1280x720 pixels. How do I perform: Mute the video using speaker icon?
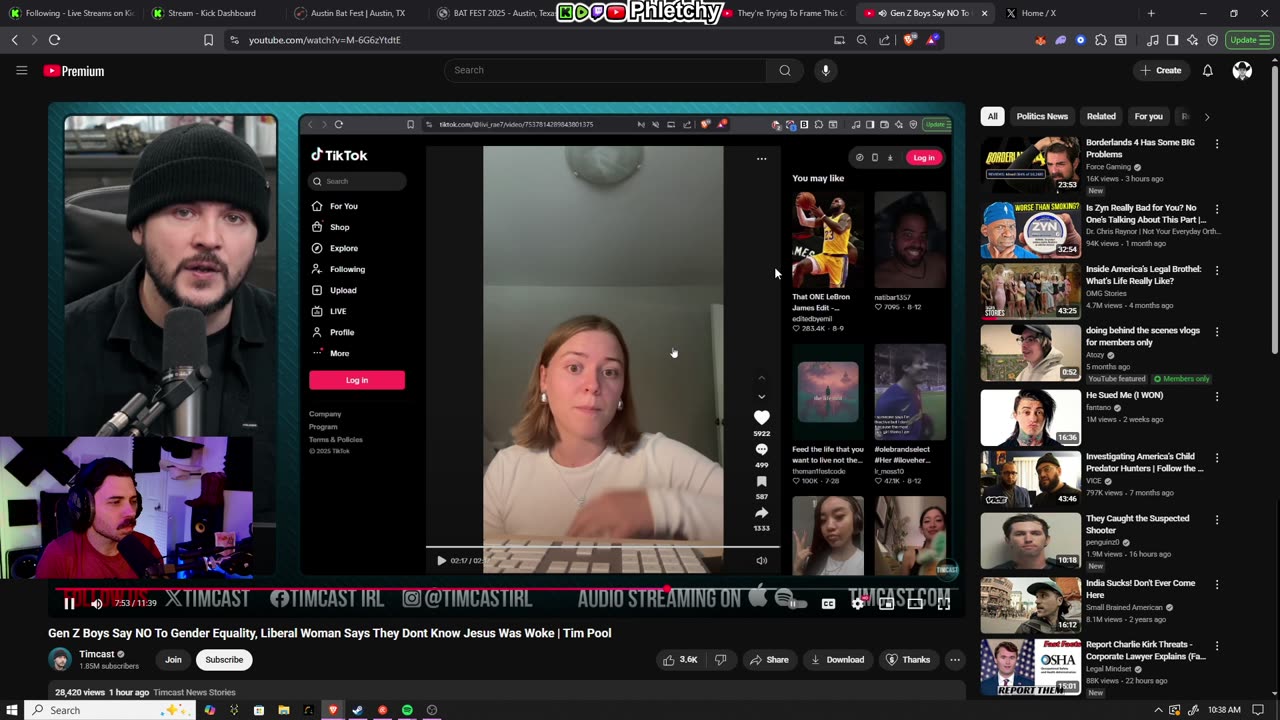point(97,603)
